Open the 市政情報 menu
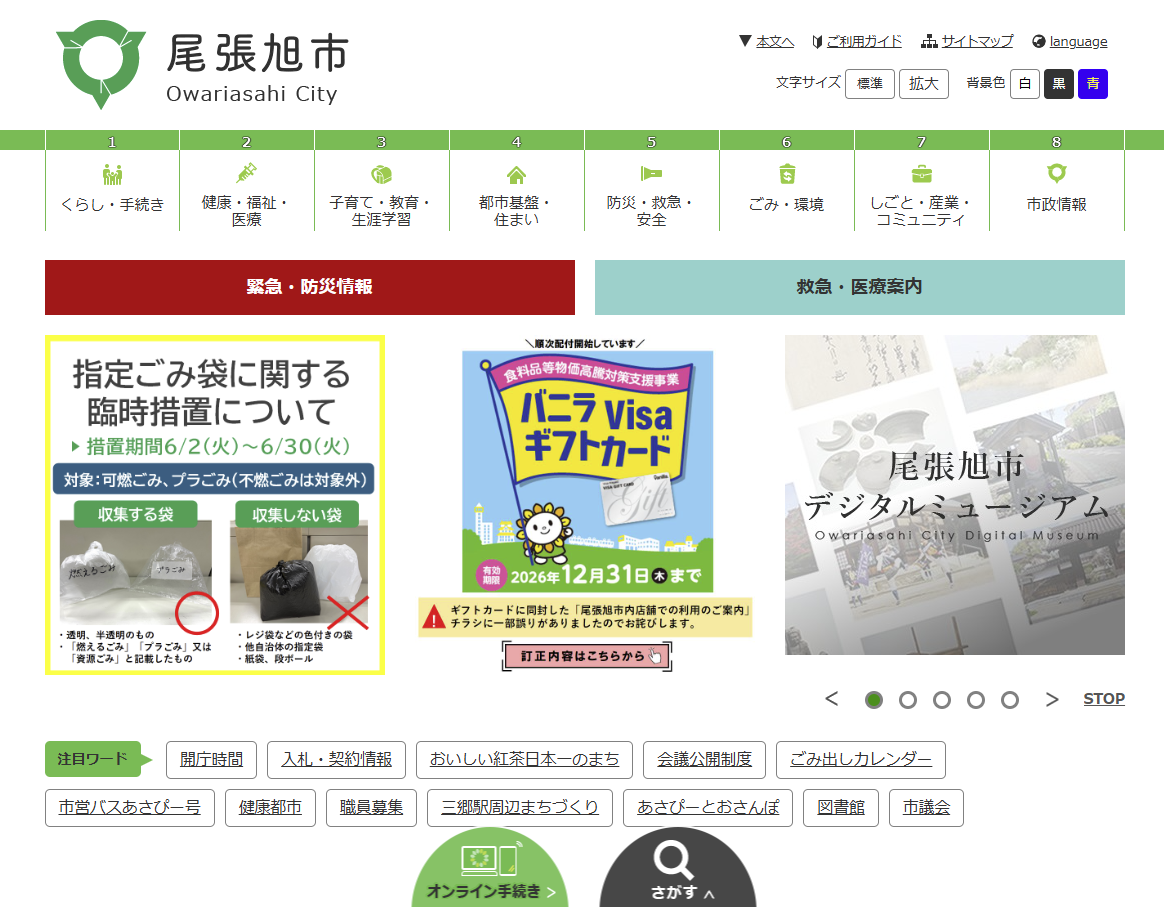This screenshot has height=907, width=1164. point(1057,190)
